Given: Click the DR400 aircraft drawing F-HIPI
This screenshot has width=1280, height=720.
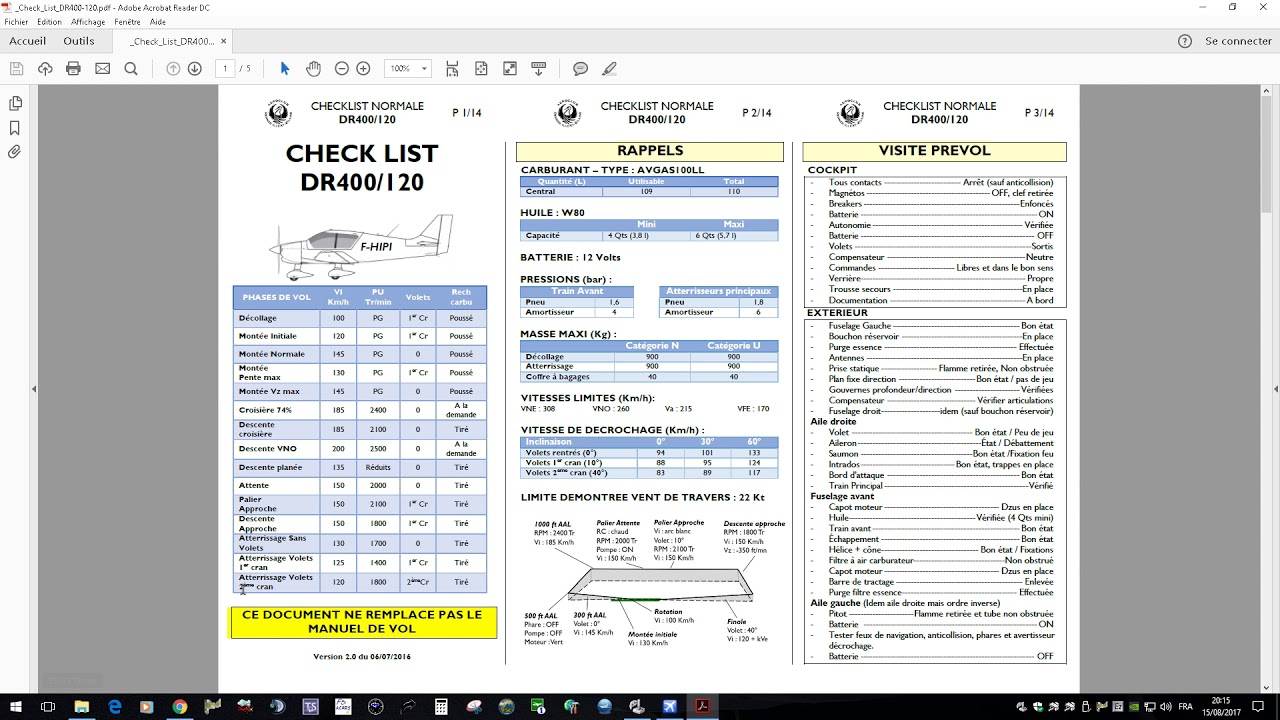Looking at the screenshot, I should [362, 246].
